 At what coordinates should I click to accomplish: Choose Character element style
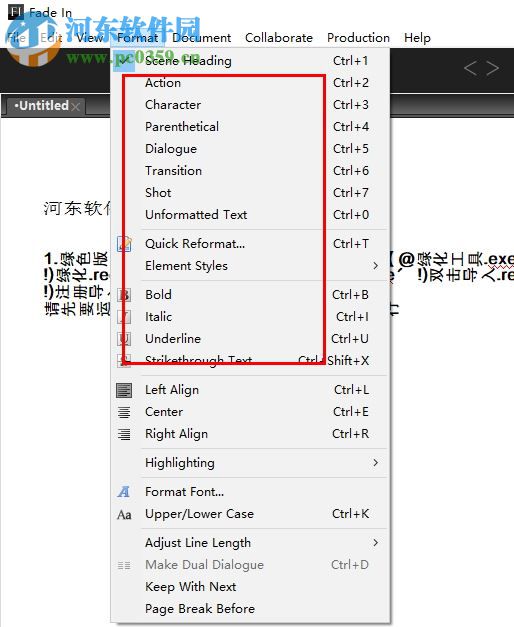[x=250, y=105]
